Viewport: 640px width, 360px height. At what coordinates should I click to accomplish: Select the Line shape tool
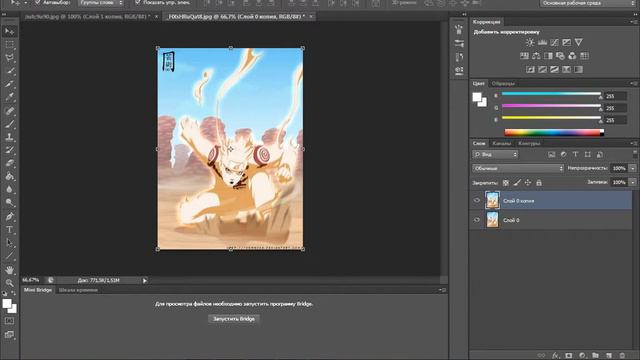click(x=10, y=256)
